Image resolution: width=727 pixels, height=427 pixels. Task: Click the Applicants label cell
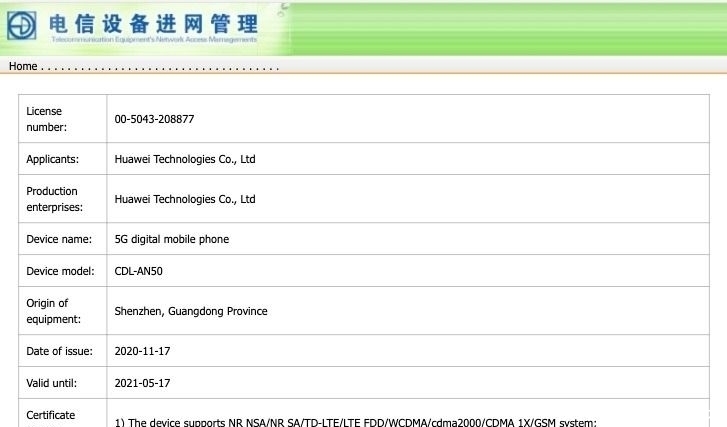coord(63,159)
